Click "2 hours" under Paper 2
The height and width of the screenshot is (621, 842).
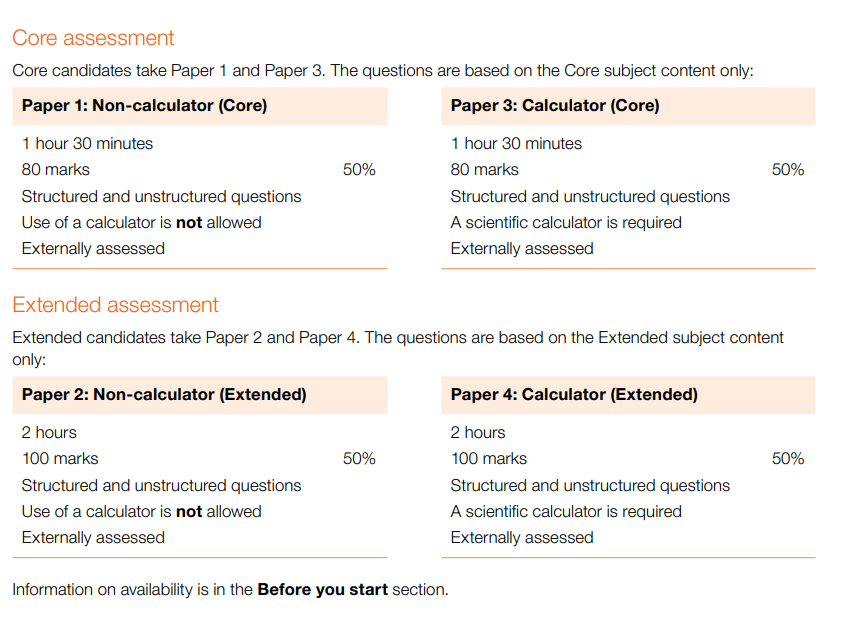click(x=49, y=433)
